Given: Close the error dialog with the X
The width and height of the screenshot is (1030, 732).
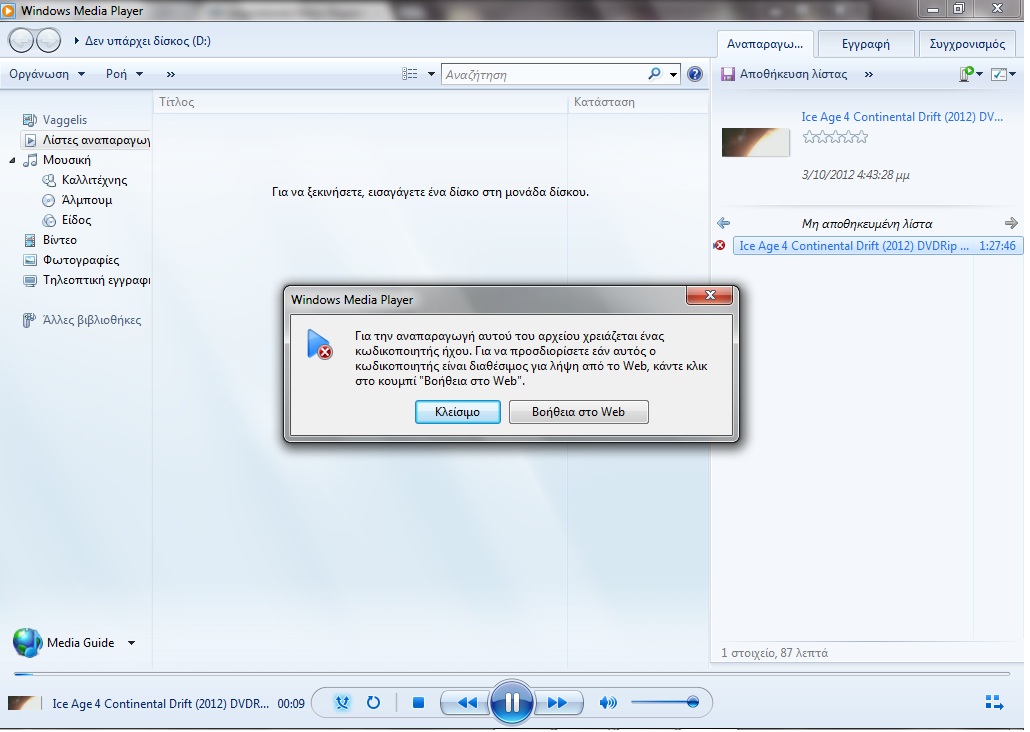Looking at the screenshot, I should pos(709,296).
